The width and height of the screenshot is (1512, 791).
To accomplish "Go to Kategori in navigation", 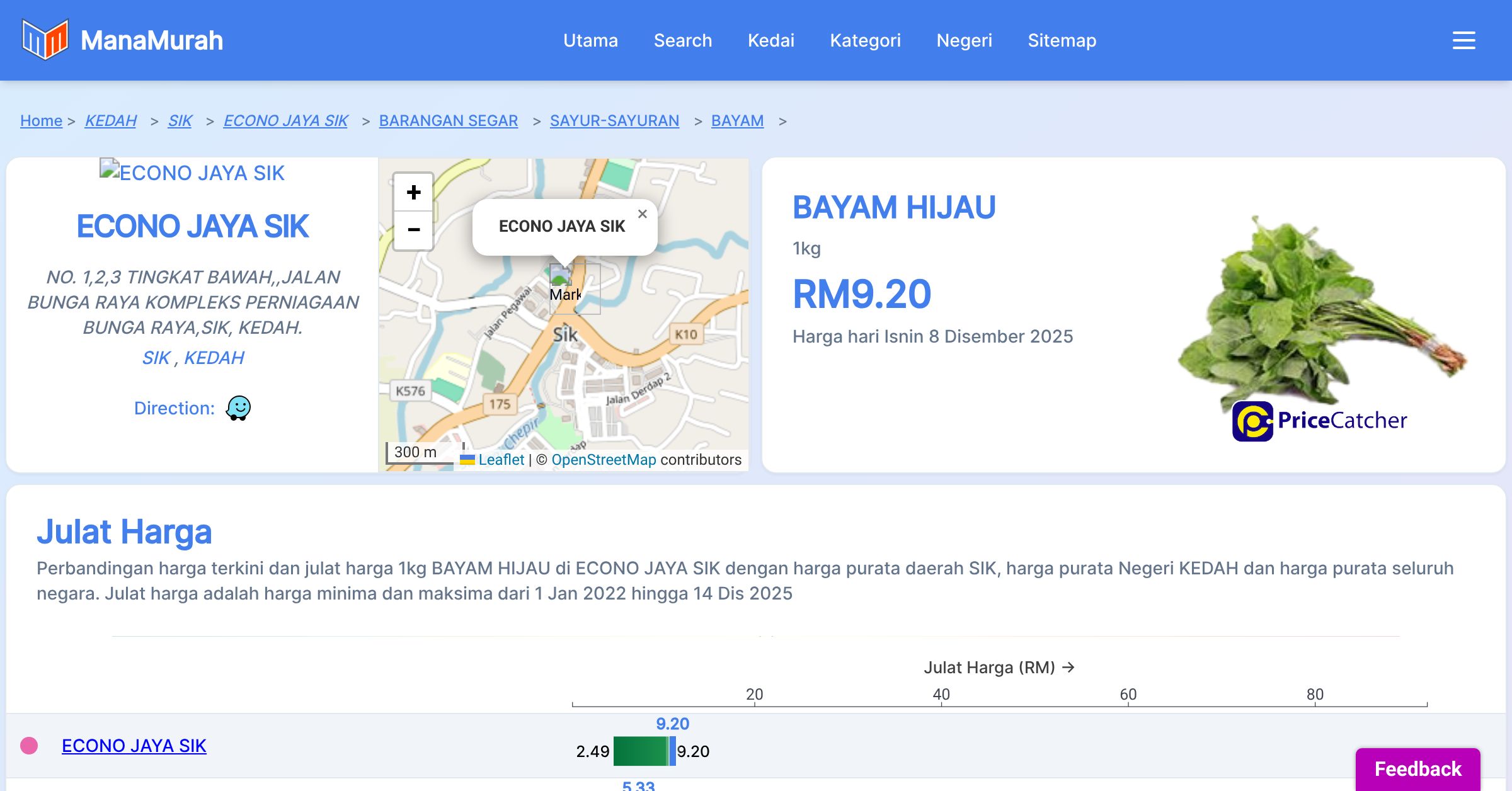I will pos(865,40).
